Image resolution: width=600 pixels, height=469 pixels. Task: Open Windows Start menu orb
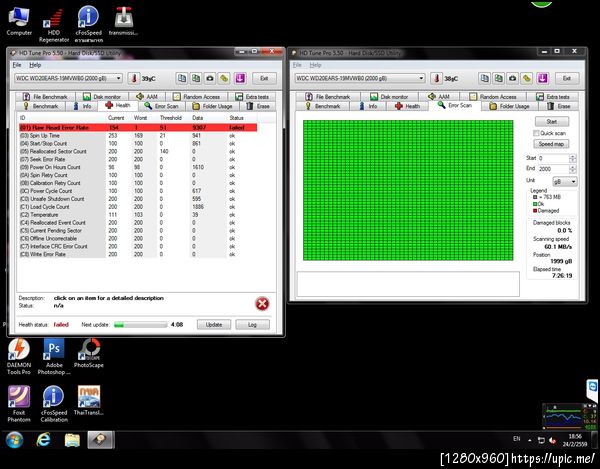15,440
